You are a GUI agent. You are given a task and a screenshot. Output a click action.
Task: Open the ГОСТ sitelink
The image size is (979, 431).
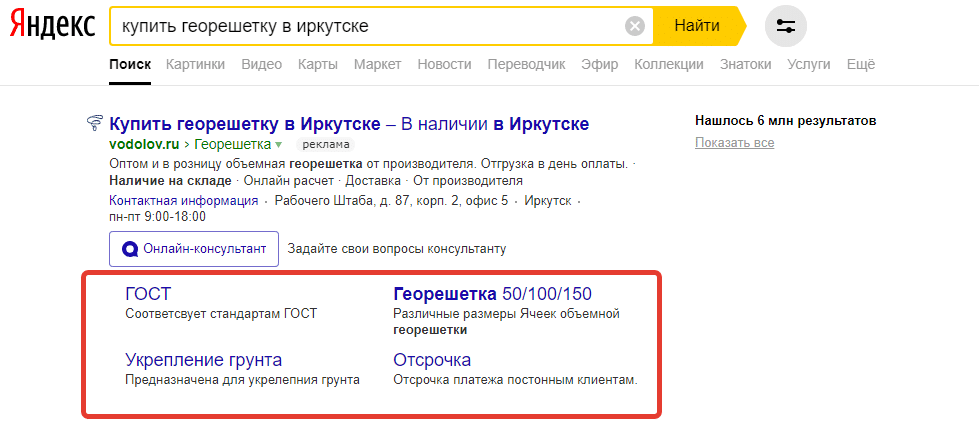(x=148, y=294)
